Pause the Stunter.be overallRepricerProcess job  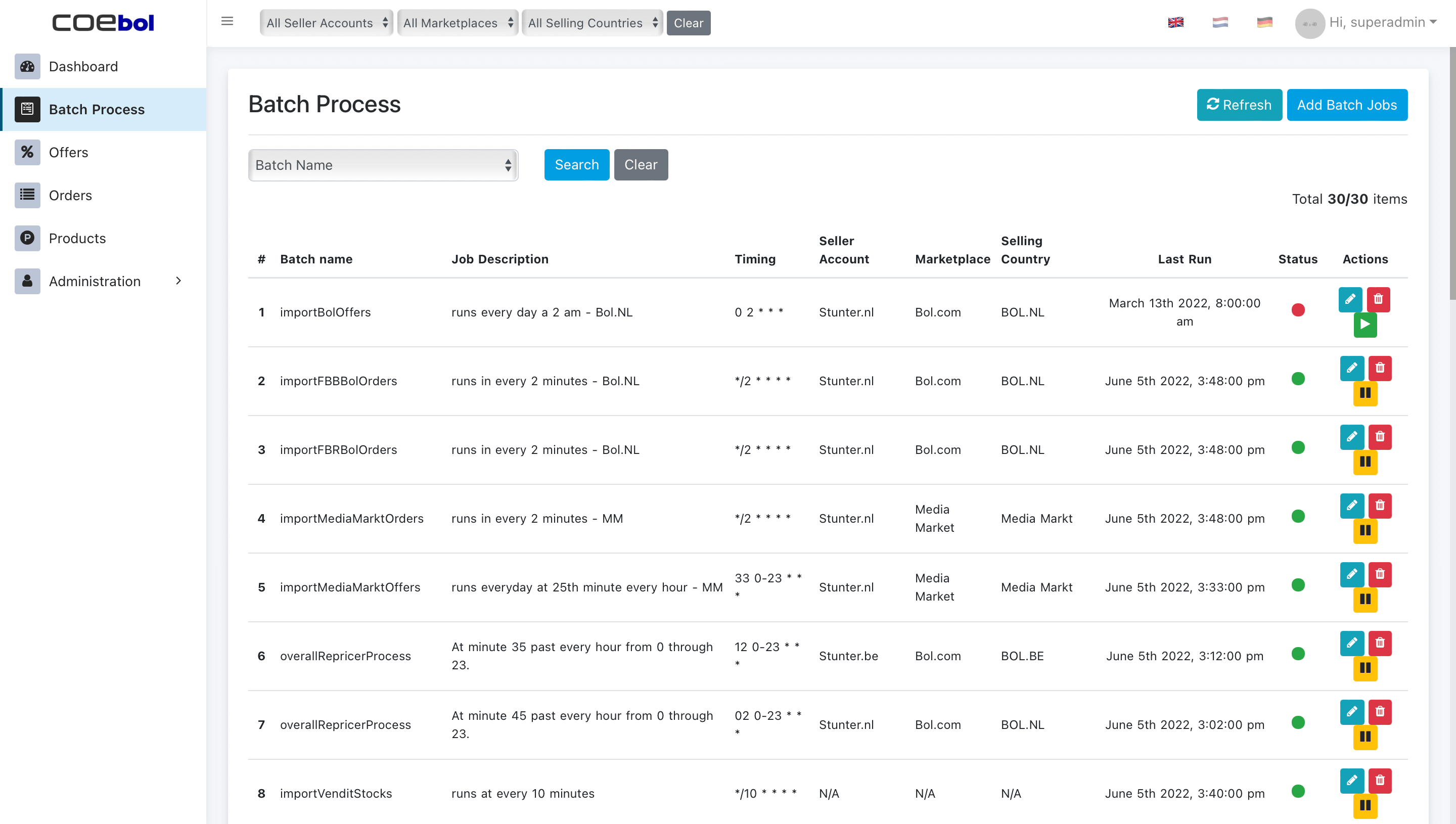click(x=1365, y=668)
